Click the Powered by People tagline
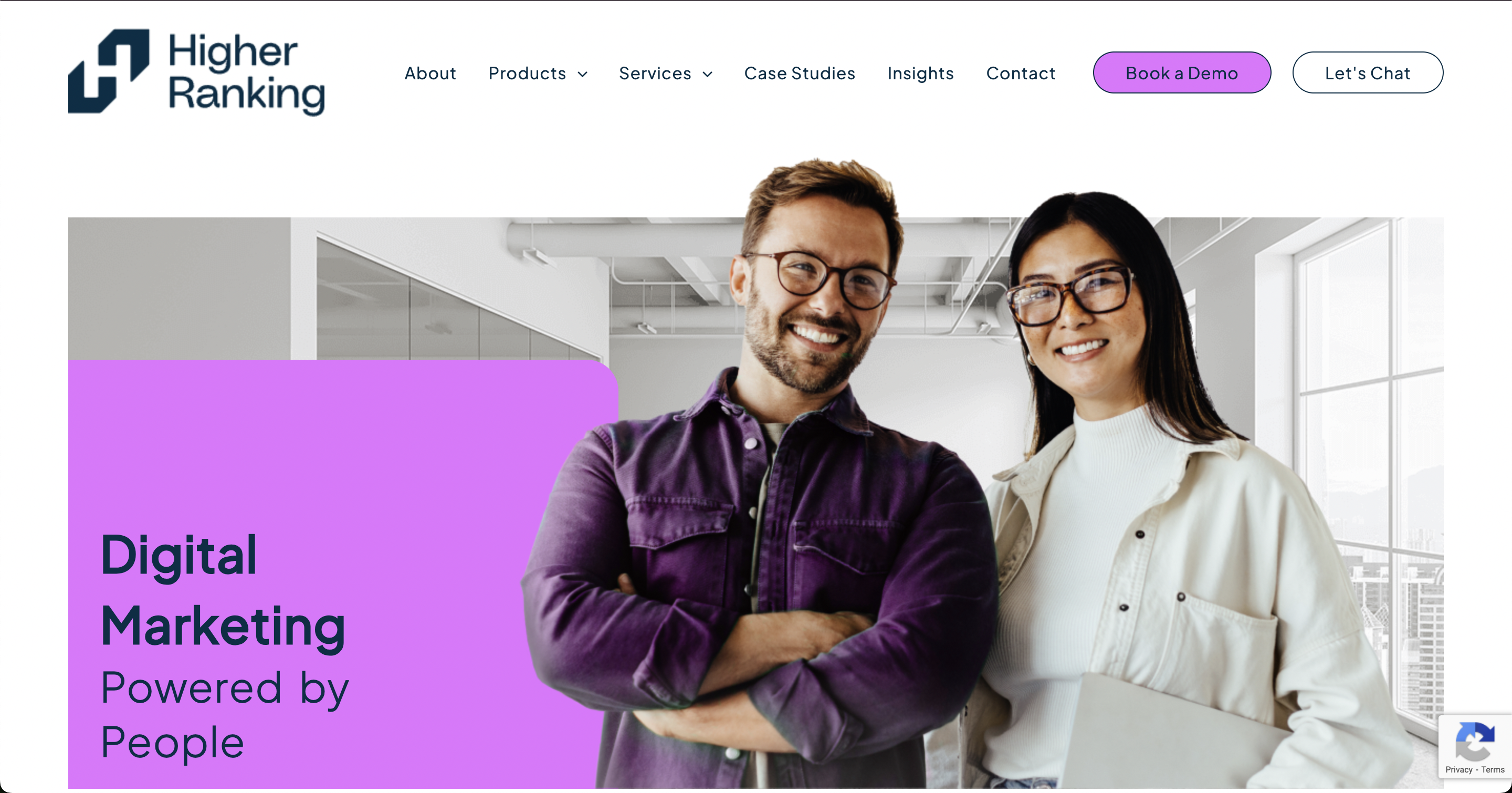 coord(224,714)
